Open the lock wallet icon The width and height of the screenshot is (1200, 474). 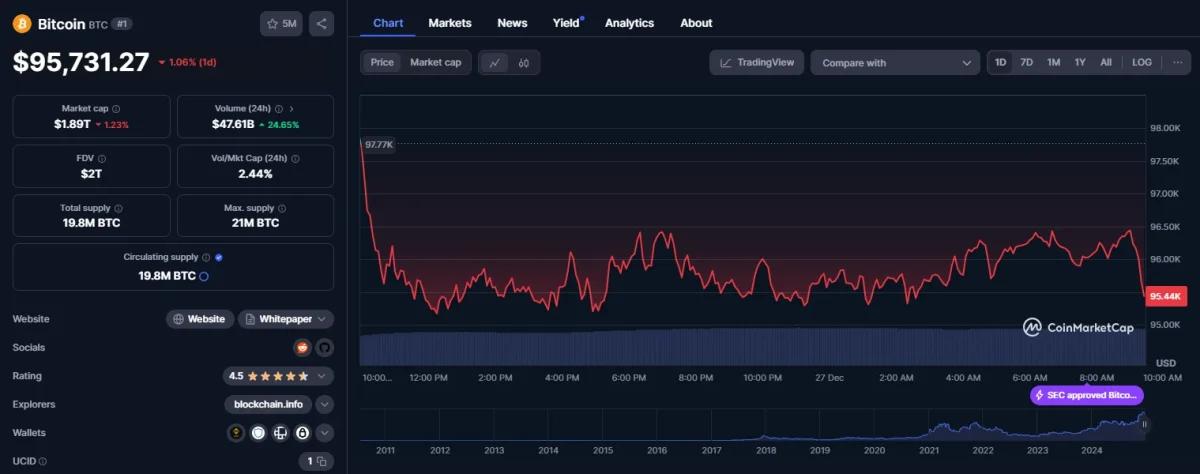click(302, 433)
